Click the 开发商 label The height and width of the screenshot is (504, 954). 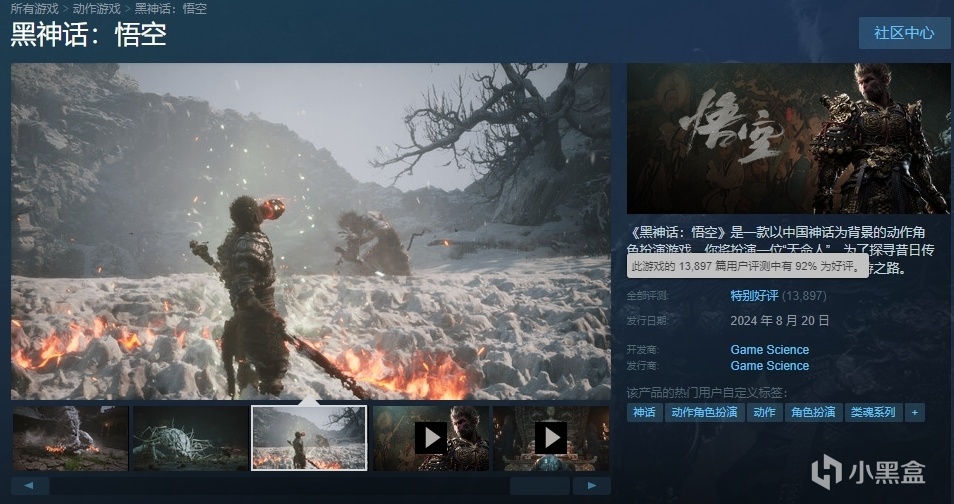[x=642, y=349]
